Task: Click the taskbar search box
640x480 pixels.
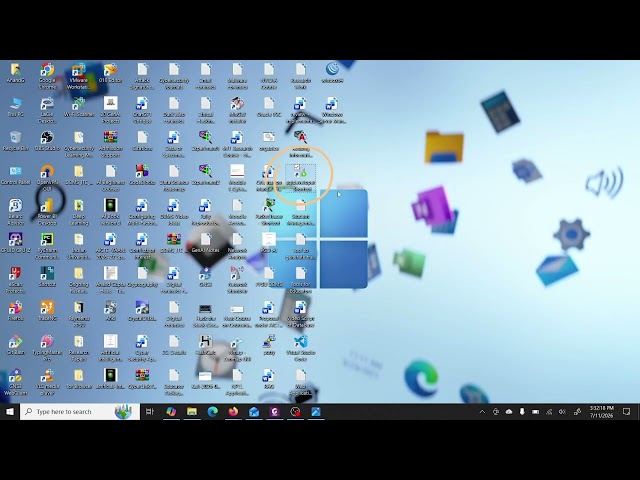Action: (x=80, y=412)
